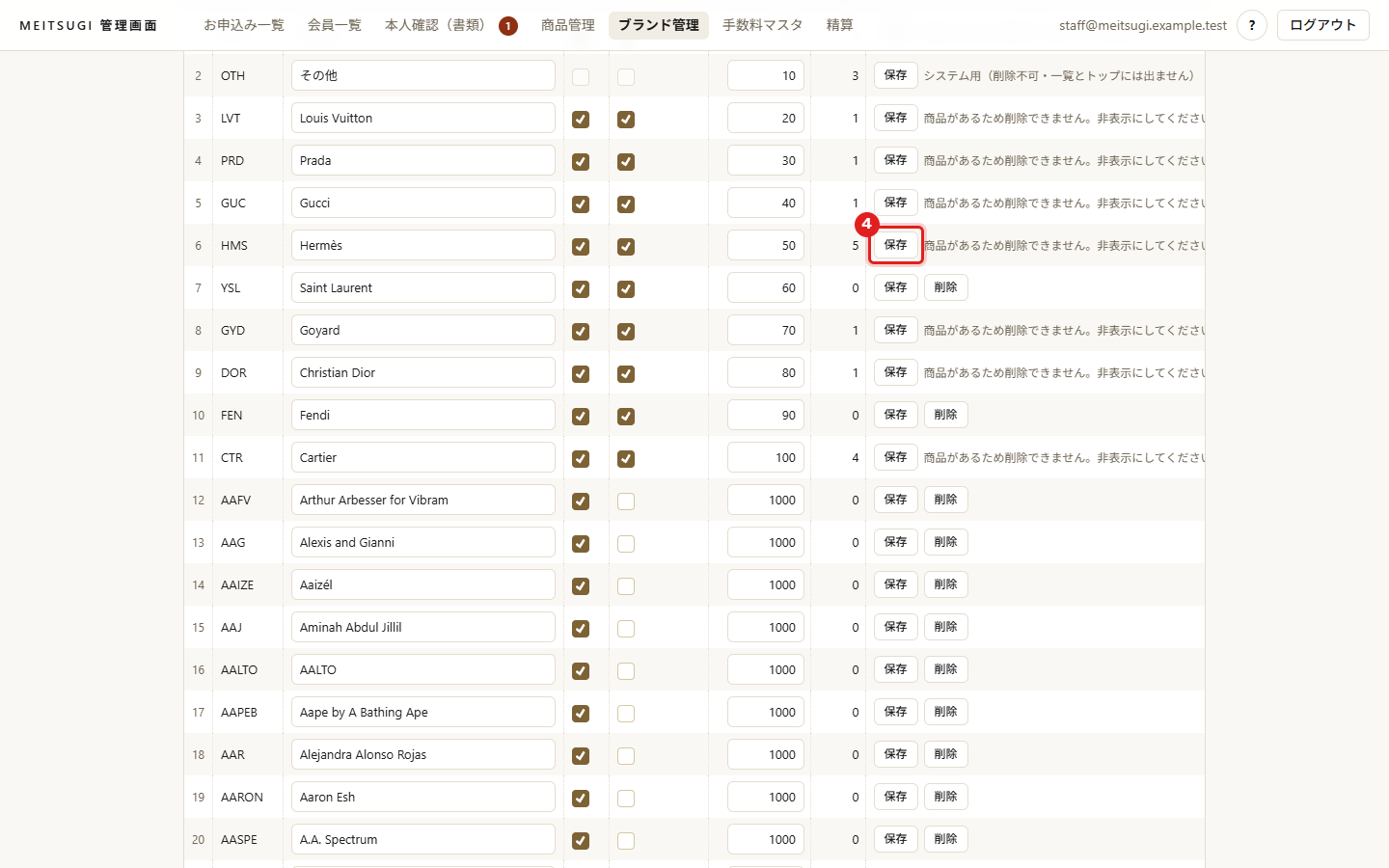This screenshot has width=1389, height=868.
Task: Click sort order field for Saint Laurent
Action: pos(766,287)
